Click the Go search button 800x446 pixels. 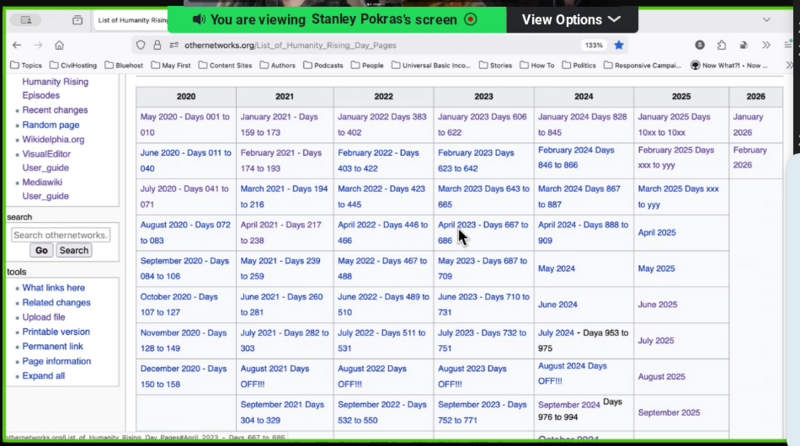point(41,250)
